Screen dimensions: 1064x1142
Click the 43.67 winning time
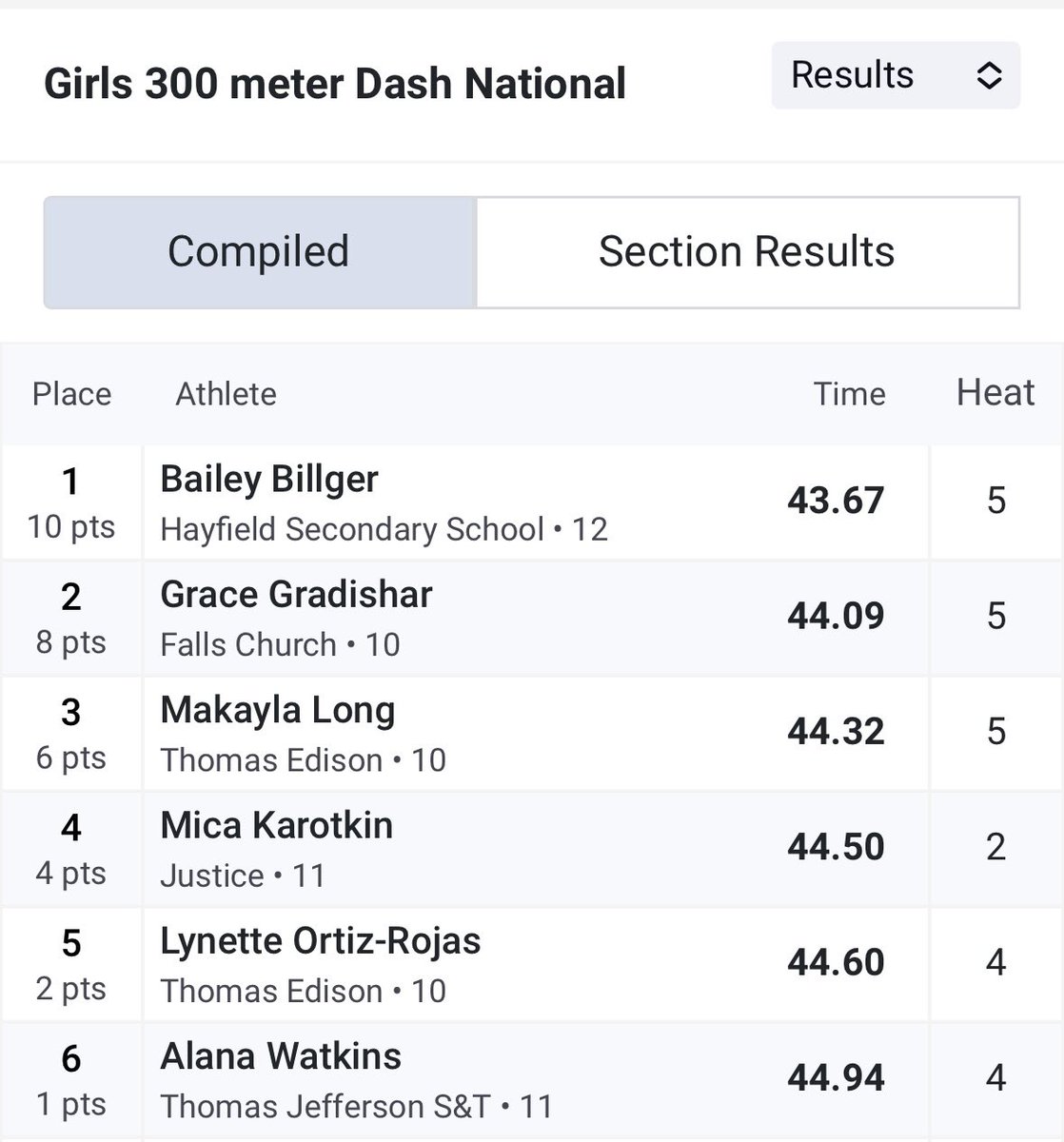pyautogui.click(x=836, y=501)
